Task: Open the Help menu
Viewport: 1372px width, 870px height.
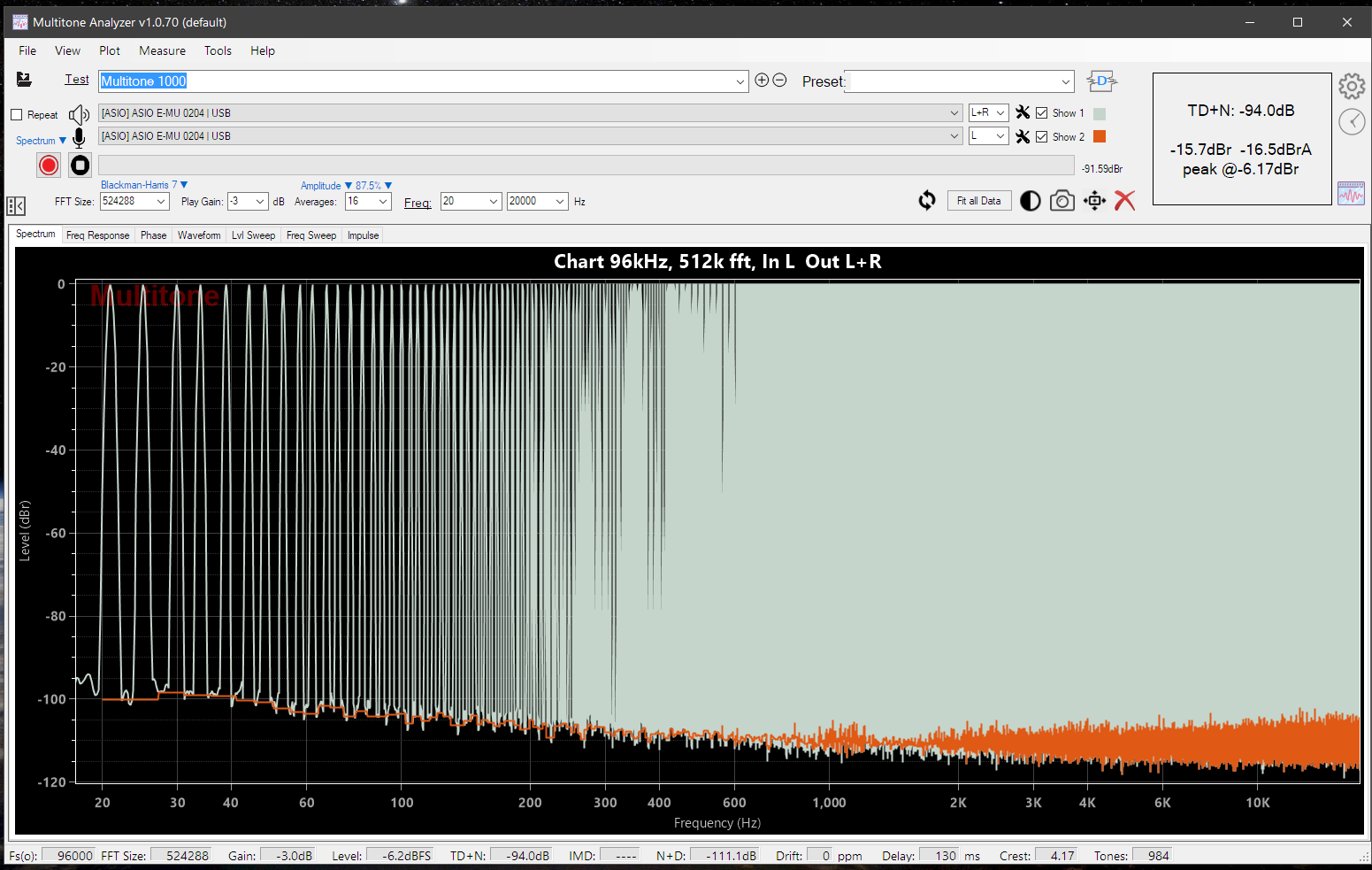Action: click(263, 50)
